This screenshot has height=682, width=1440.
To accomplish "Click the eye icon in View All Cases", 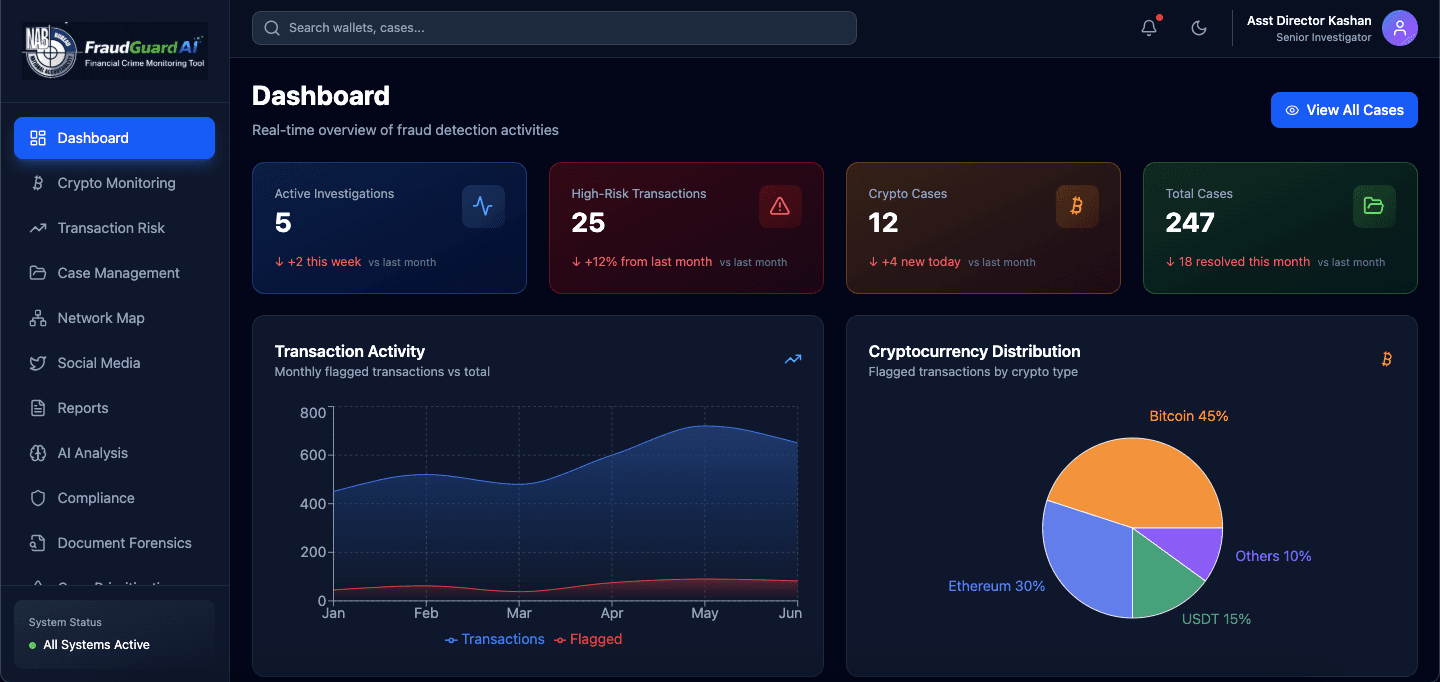I will 1292,110.
